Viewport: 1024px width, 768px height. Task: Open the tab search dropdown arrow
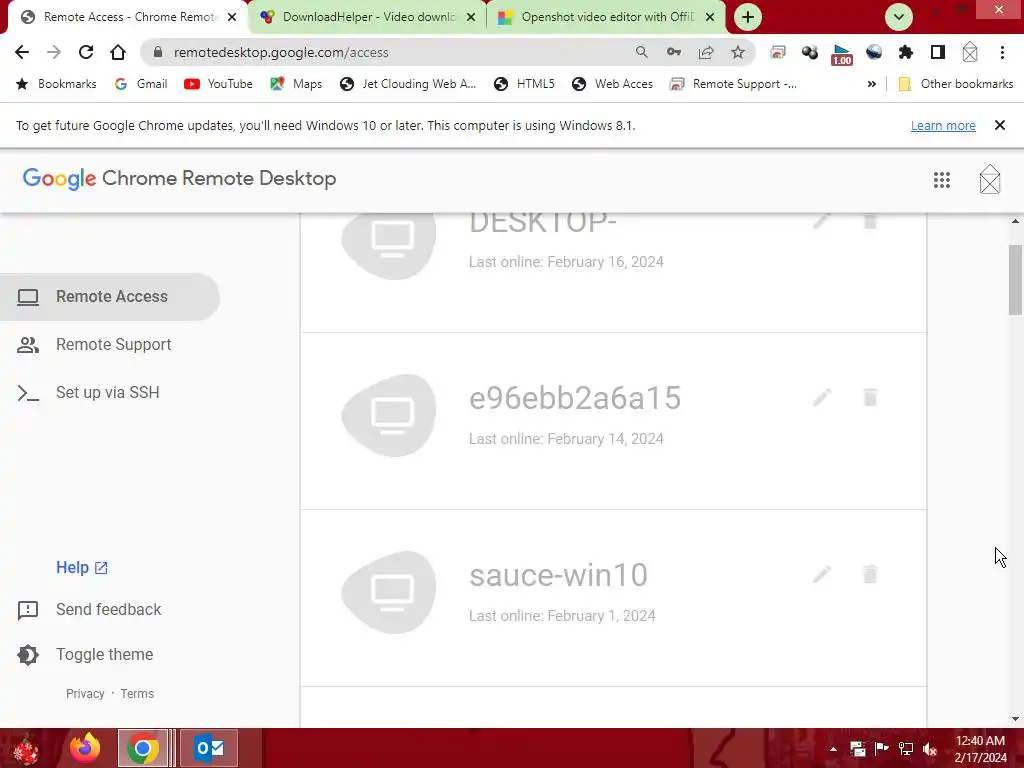[x=899, y=17]
